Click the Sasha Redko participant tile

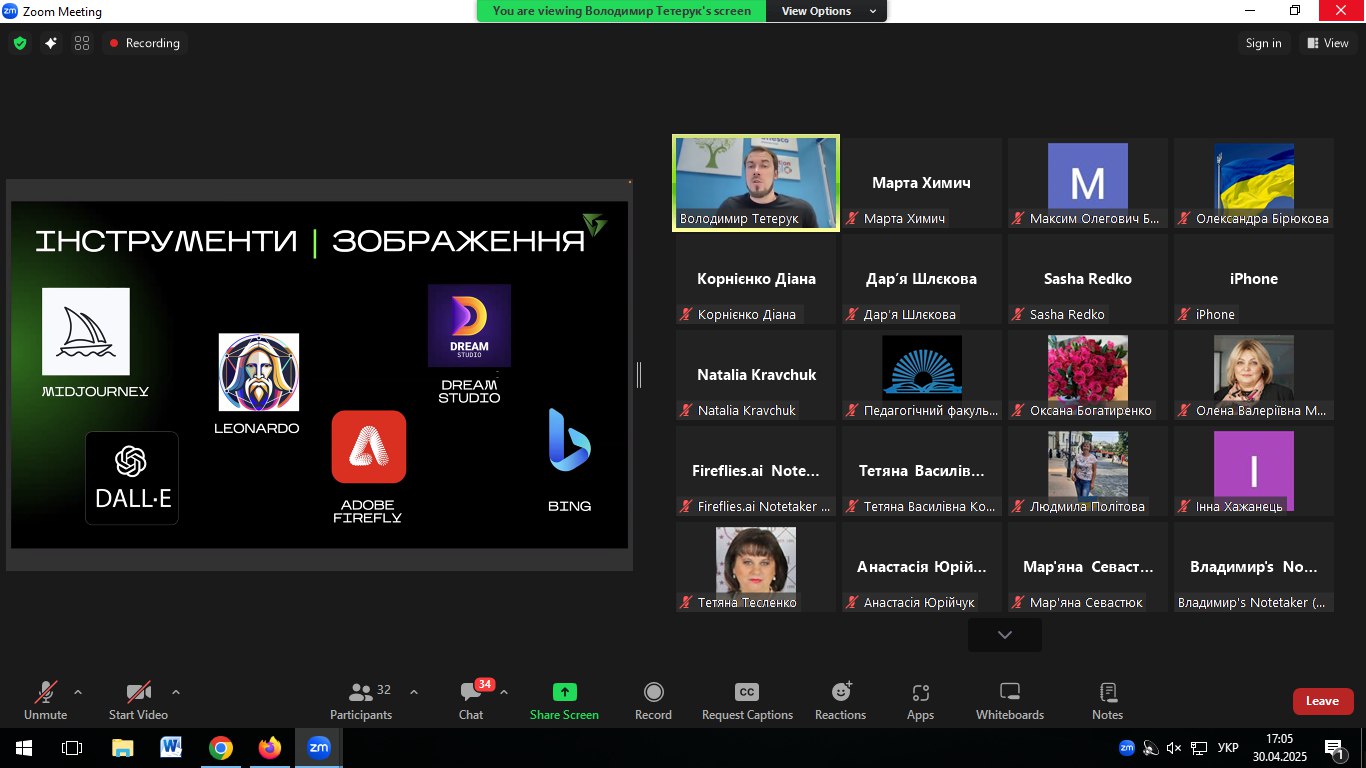click(x=1088, y=279)
